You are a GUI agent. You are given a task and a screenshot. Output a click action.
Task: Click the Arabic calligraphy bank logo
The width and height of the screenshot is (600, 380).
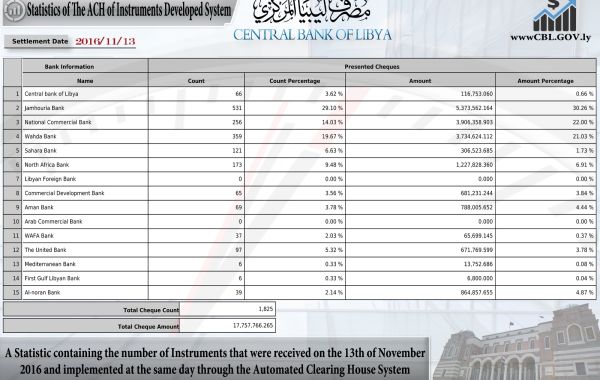point(312,12)
